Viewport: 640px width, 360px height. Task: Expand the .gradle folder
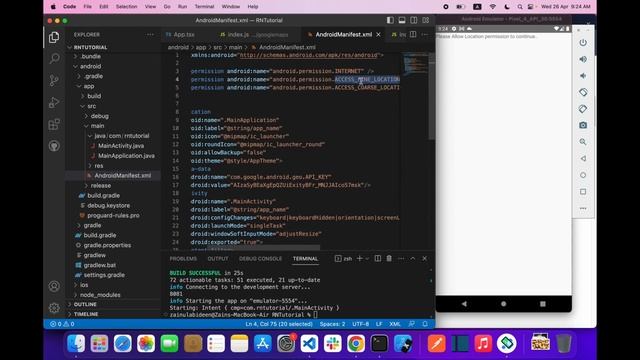tap(93, 76)
